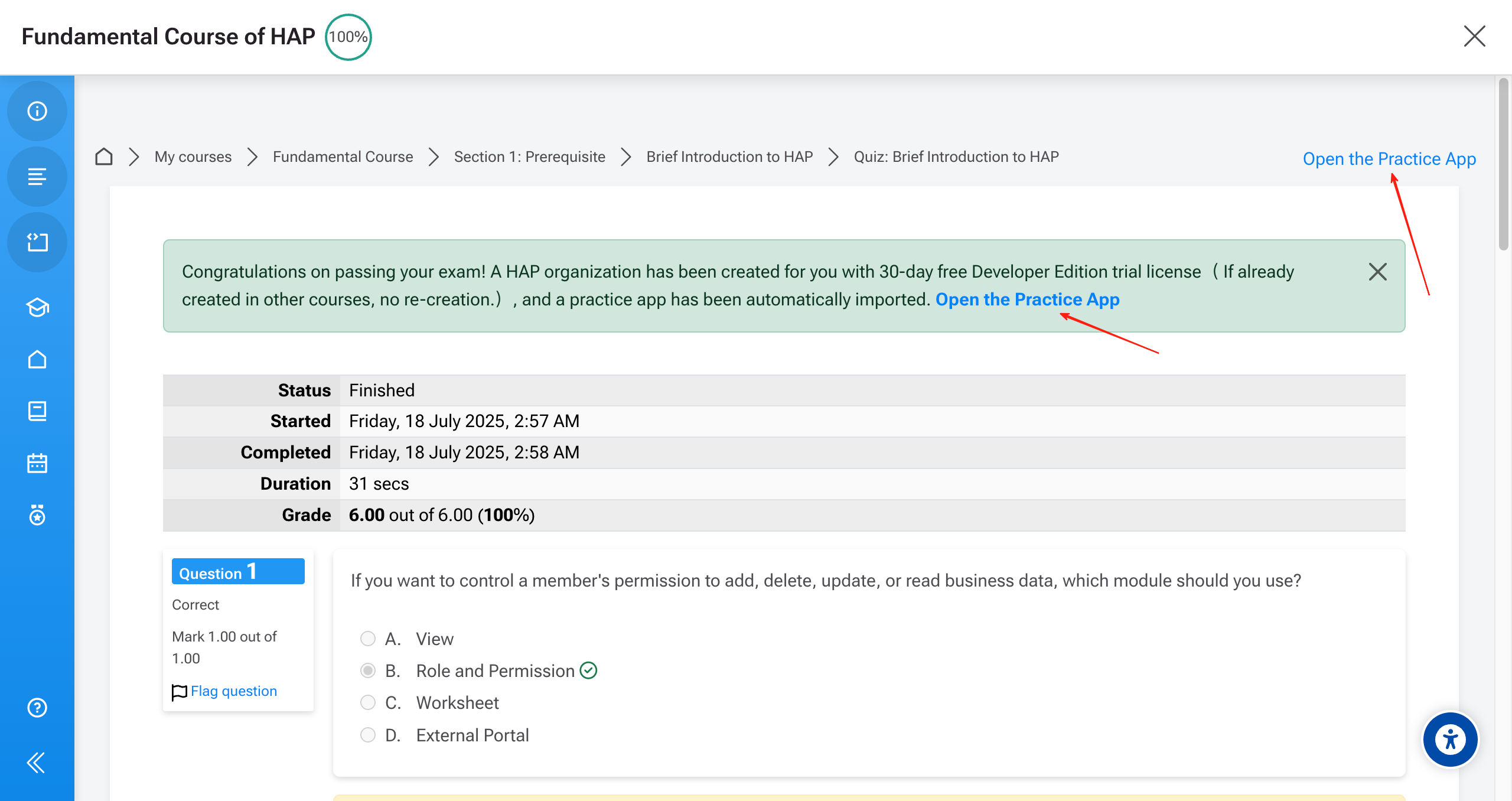Click Open the Practice App in banner
Image resolution: width=1512 pixels, height=801 pixels.
coord(1028,299)
